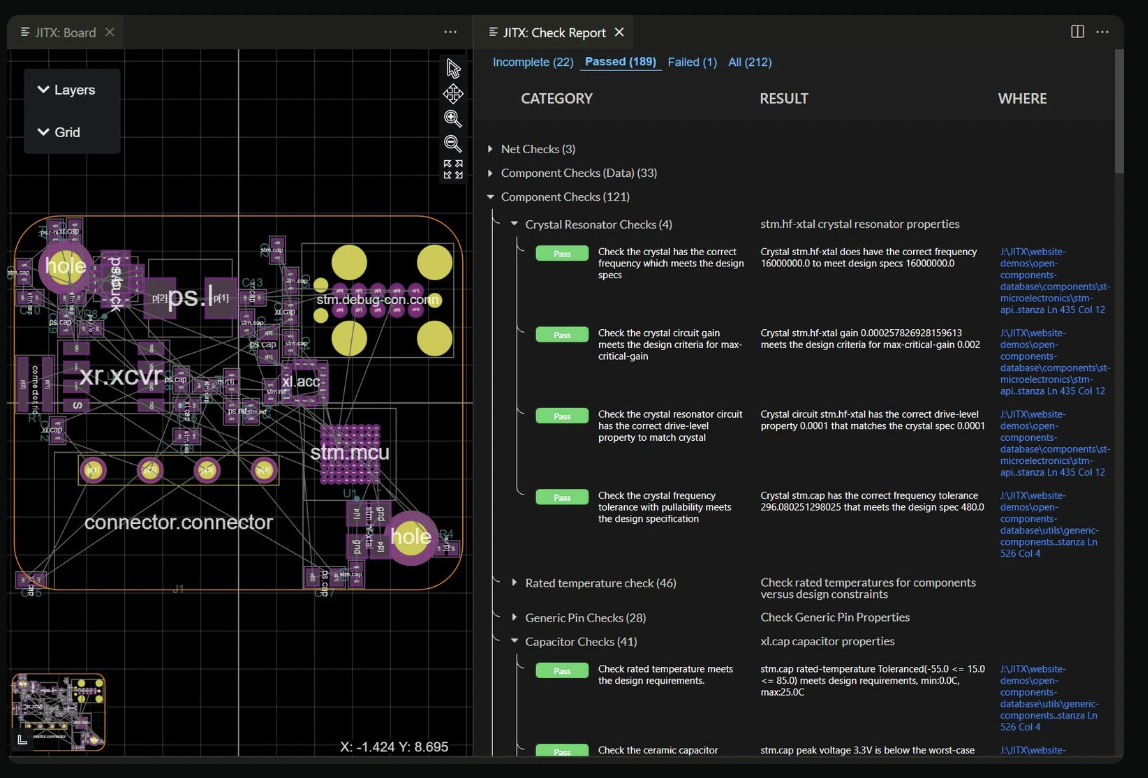Click the zoom out magnifier

[453, 144]
